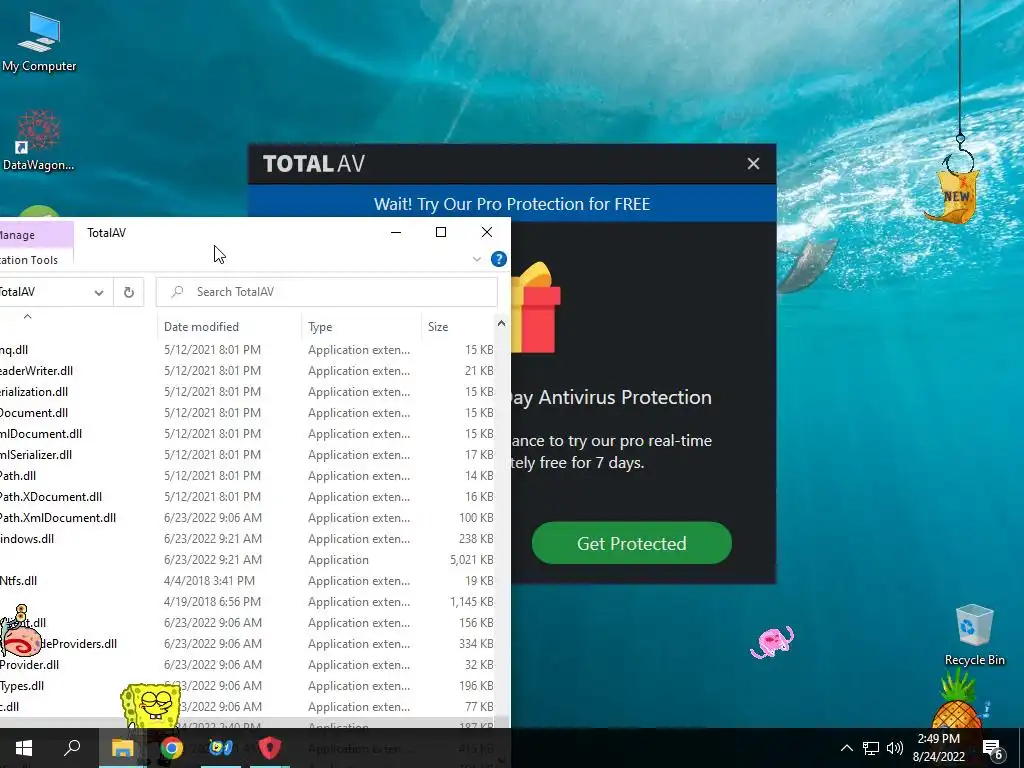The height and width of the screenshot is (768, 1024).
Task: Click the search magnifier in Search TotalAV box
Action: click(177, 292)
